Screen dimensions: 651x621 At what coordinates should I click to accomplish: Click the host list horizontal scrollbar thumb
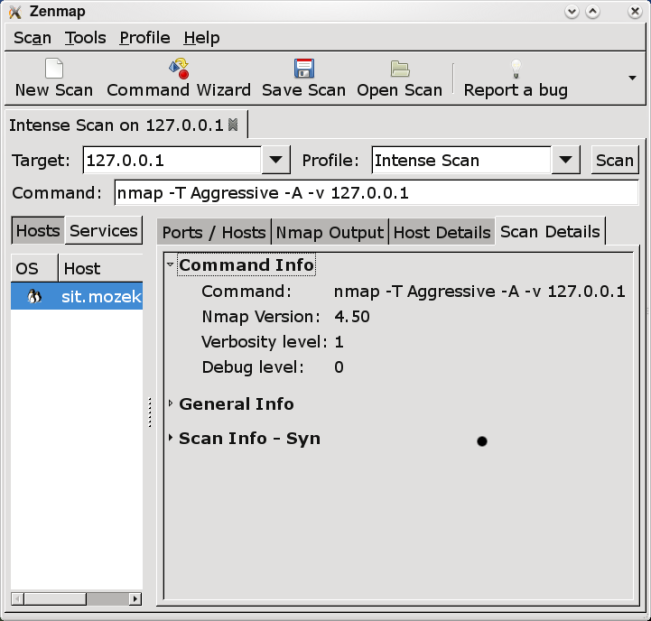(x=55, y=599)
